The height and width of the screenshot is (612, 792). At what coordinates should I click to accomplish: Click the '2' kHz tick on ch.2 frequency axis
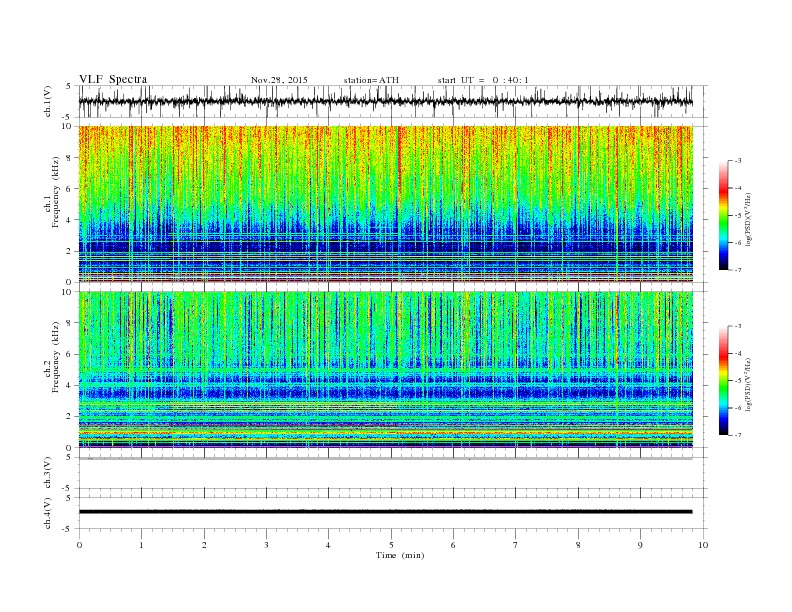(x=69, y=417)
